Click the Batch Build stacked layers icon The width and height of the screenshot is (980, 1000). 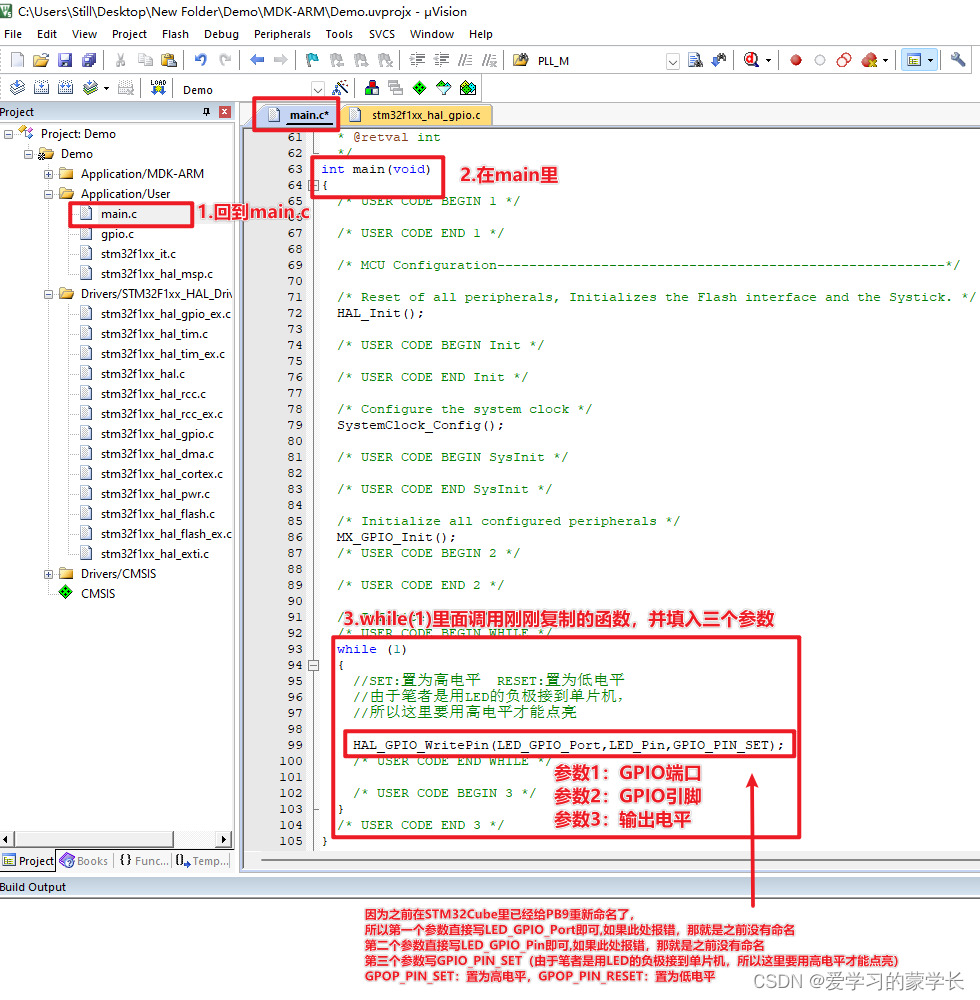coord(91,88)
